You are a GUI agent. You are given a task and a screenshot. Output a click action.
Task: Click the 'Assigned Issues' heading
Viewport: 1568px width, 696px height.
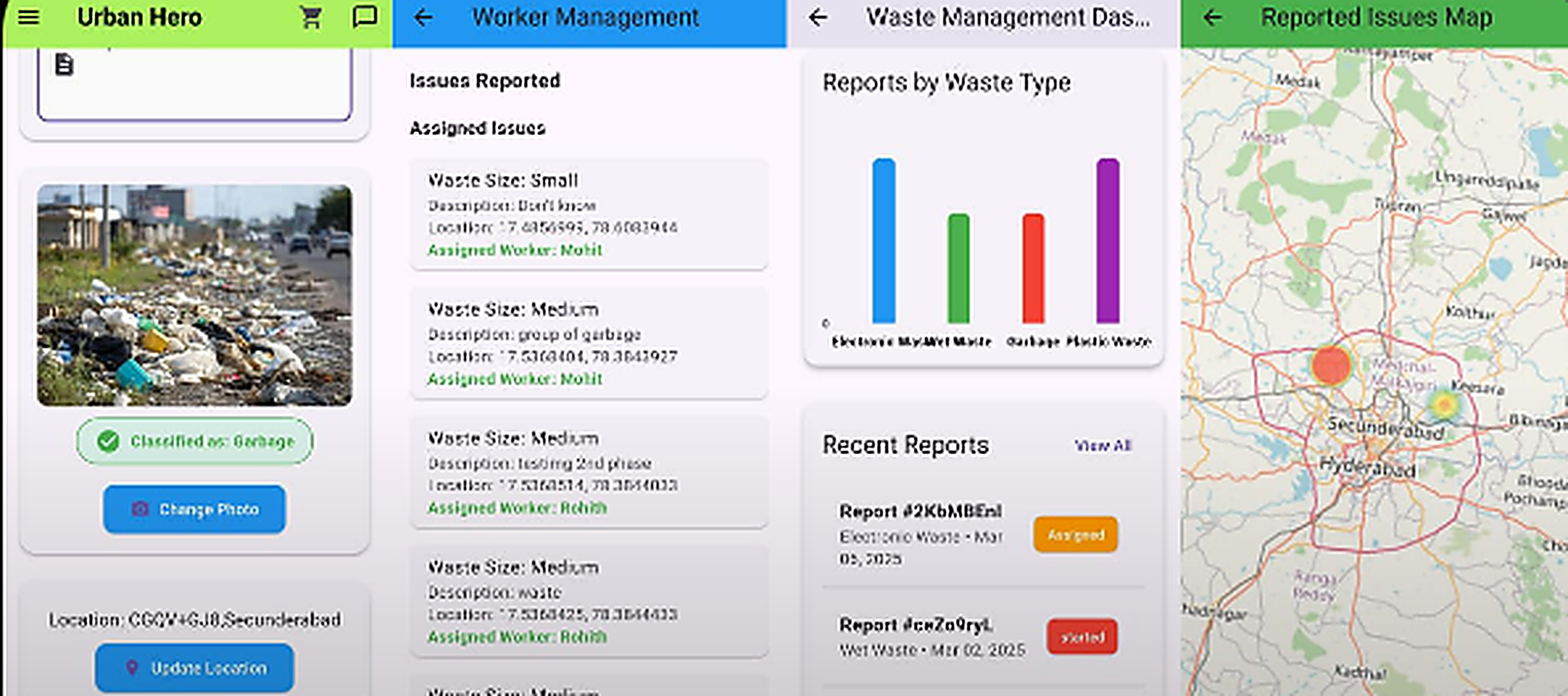coord(478,128)
